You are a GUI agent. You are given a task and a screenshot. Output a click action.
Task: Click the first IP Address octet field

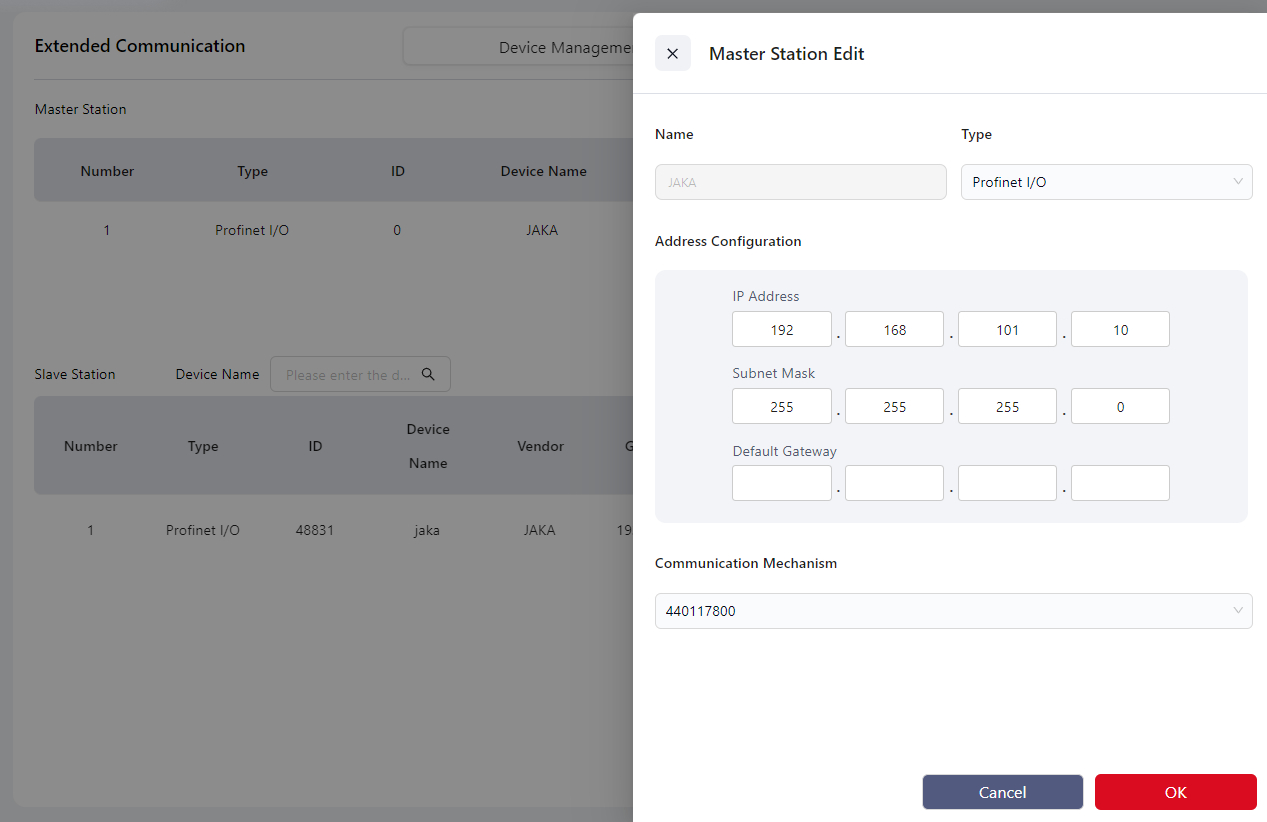pyautogui.click(x=781, y=329)
